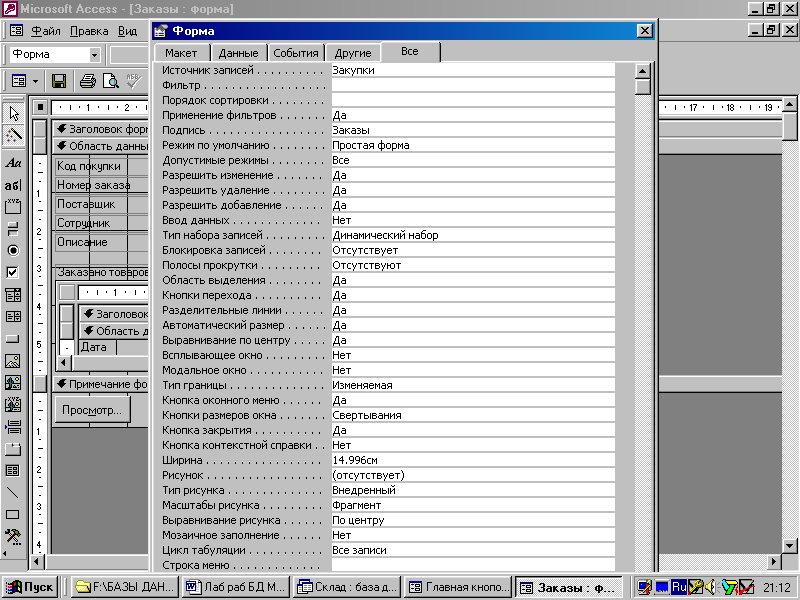
Task: Select the Page Break tool in toolbox
Action: coord(13,427)
